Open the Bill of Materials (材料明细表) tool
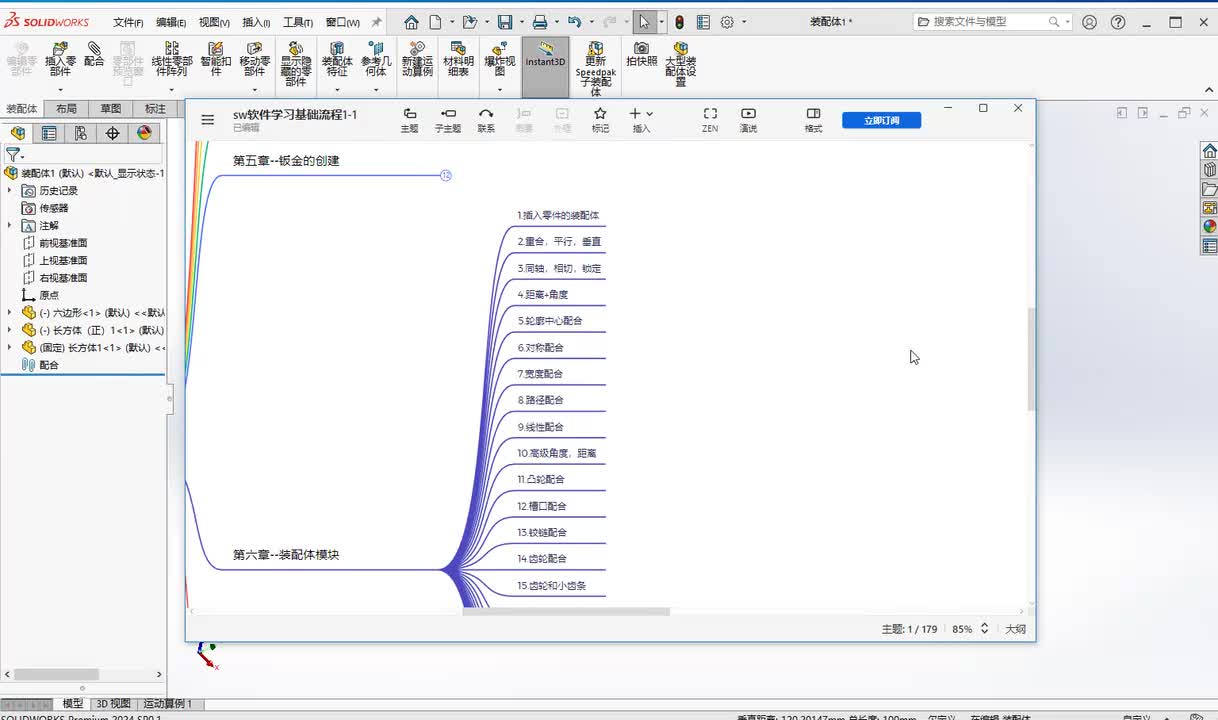 [x=458, y=58]
